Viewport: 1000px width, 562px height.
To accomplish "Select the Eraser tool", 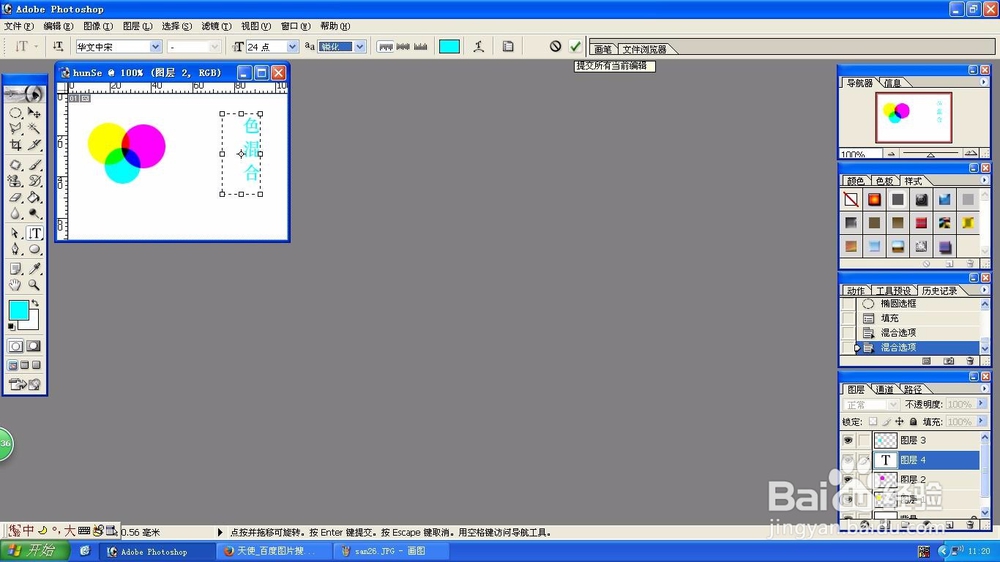I will [15, 198].
